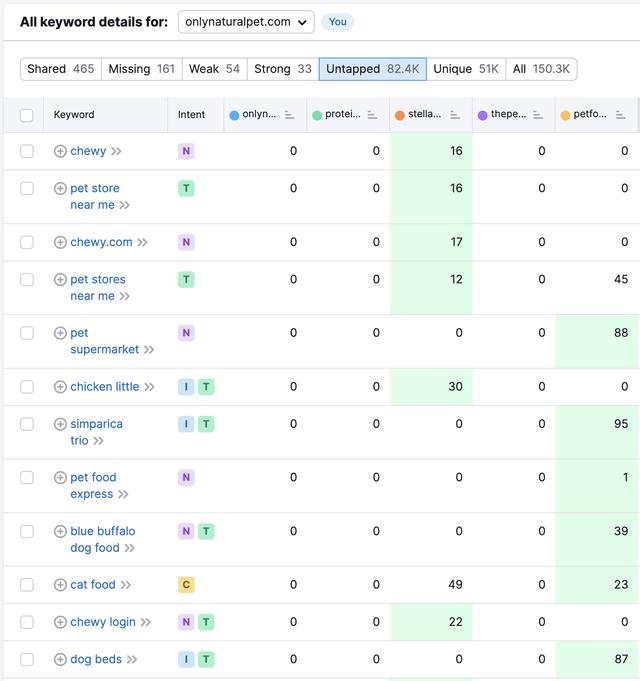The image size is (640, 681).
Task: Click plus icon beside pet food express
Action: tap(60, 478)
